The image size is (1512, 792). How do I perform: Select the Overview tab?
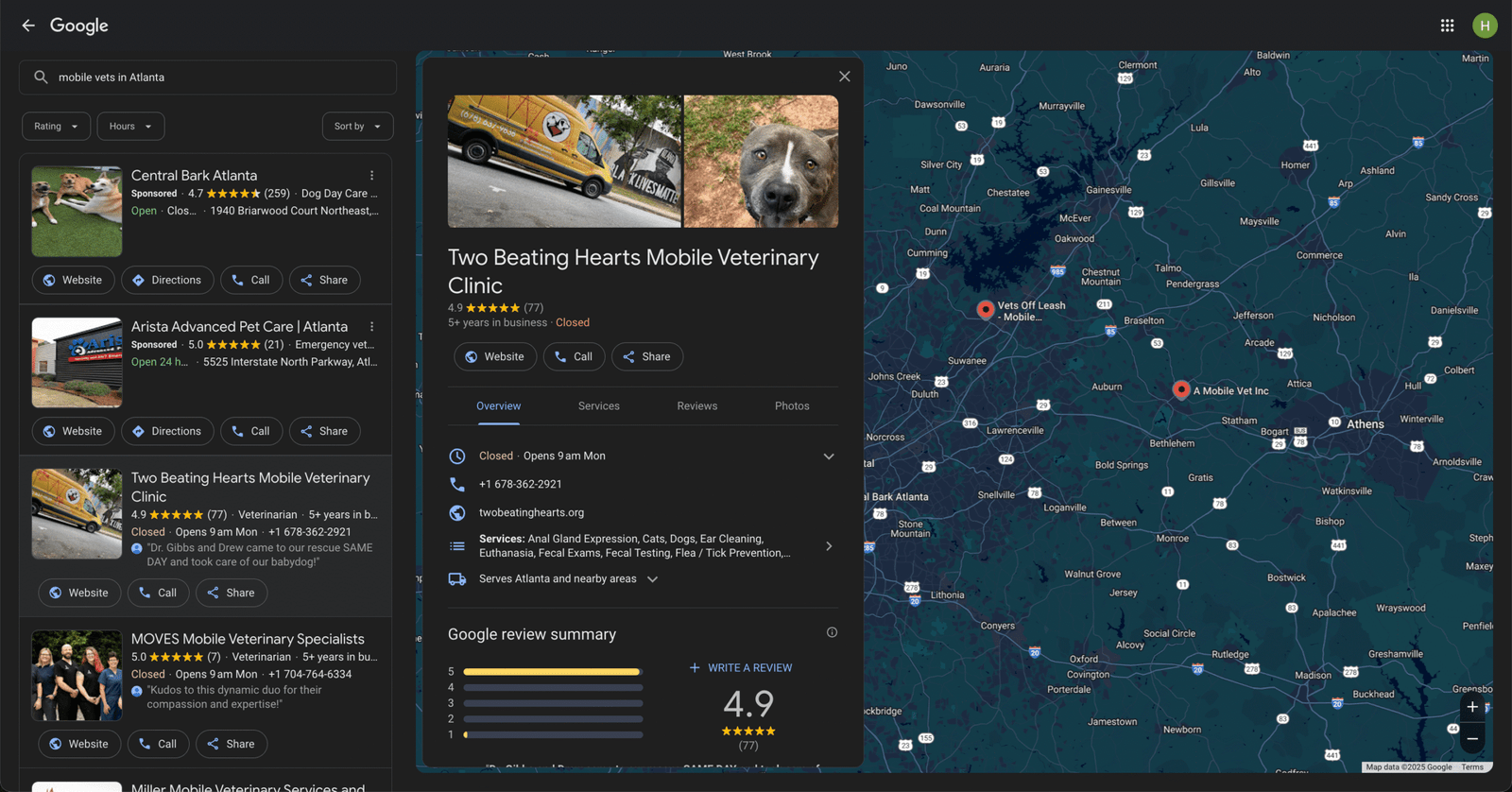[x=498, y=406]
